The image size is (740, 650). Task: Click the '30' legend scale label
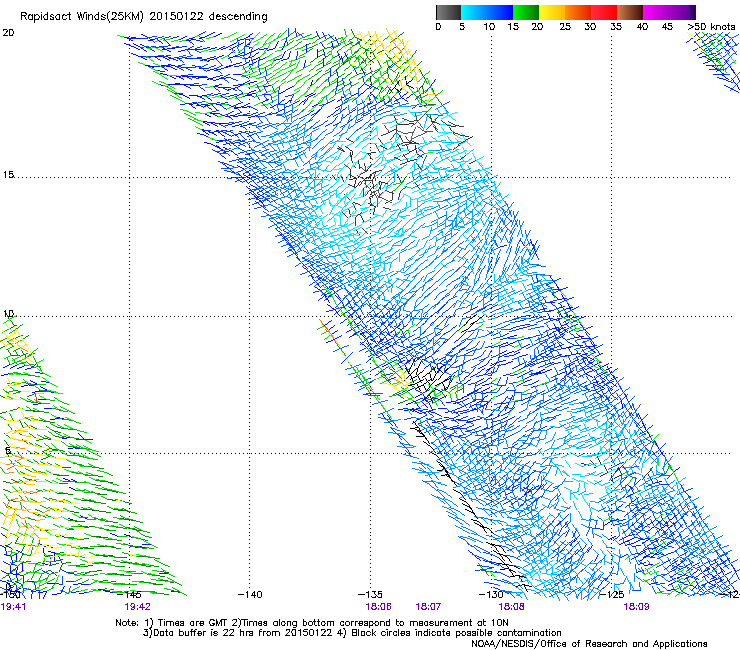tap(590, 27)
